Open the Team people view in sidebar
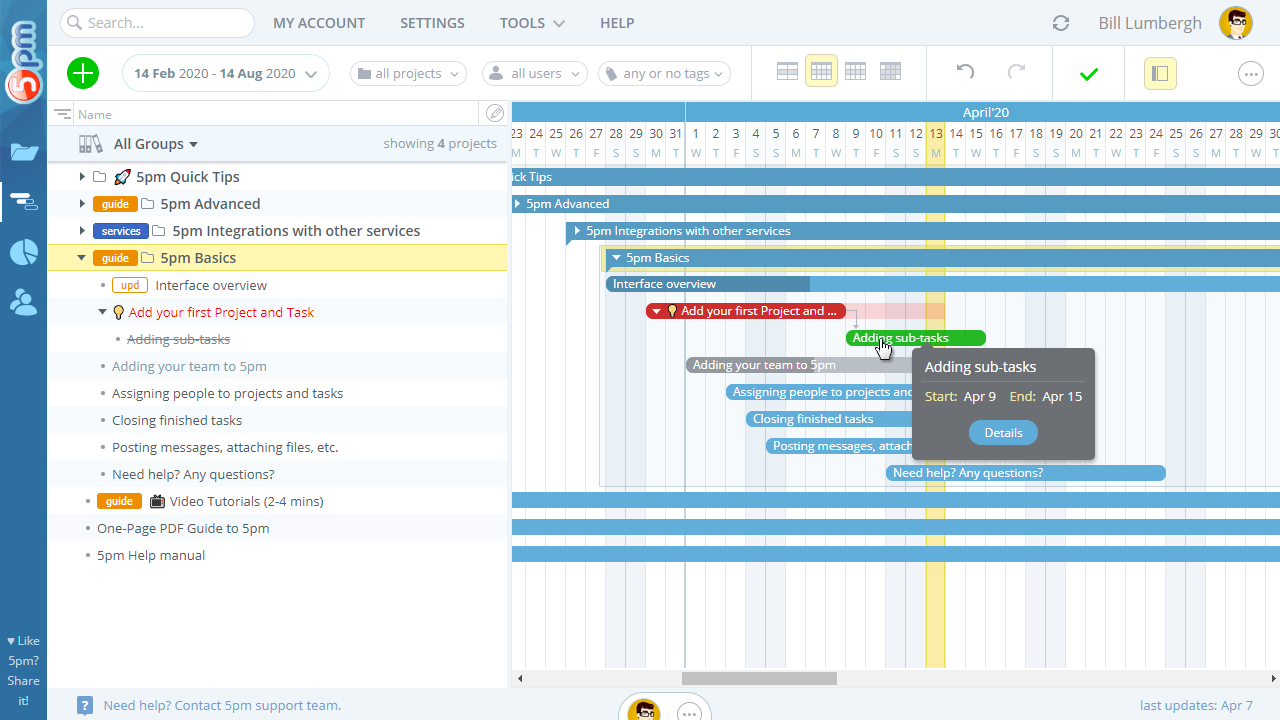Image resolution: width=1280 pixels, height=720 pixels. coord(23,302)
